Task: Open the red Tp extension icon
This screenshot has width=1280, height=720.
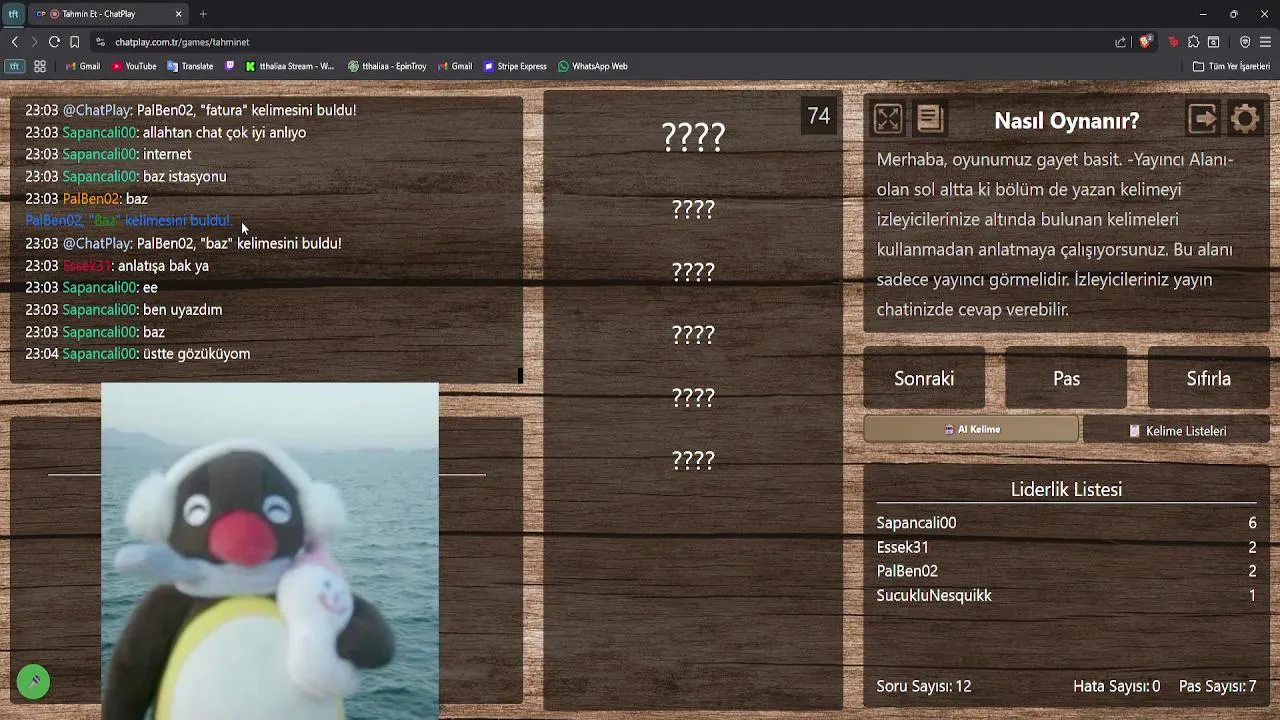Action: [x=1173, y=42]
